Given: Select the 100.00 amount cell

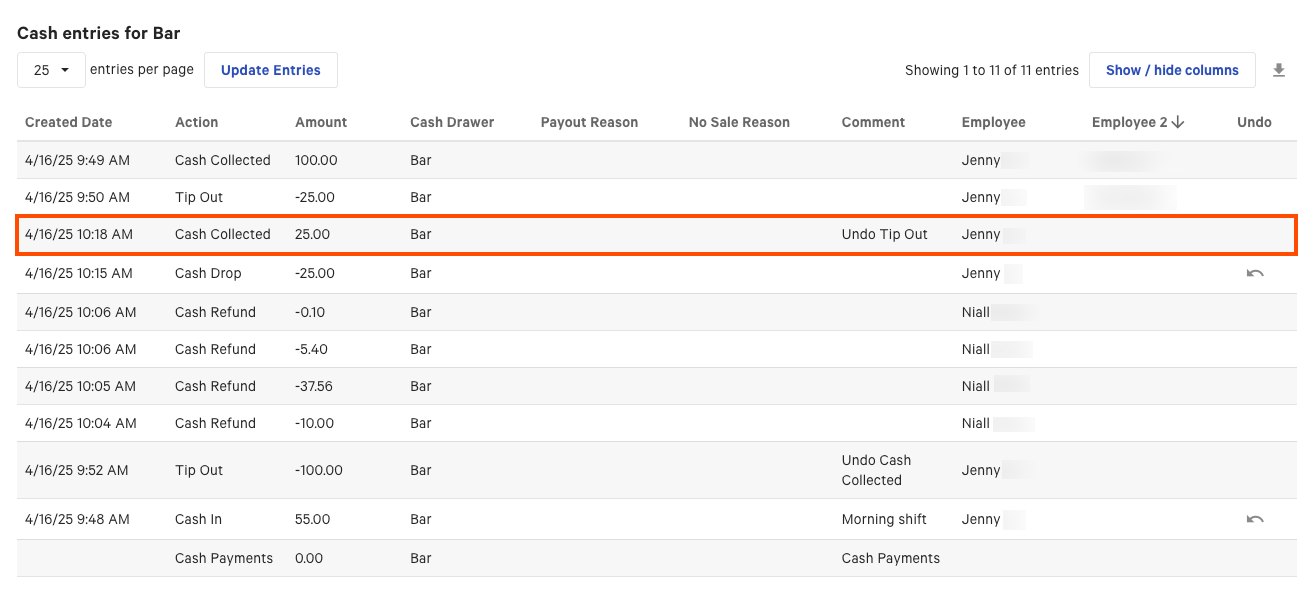Looking at the screenshot, I should pyautogui.click(x=316, y=160).
